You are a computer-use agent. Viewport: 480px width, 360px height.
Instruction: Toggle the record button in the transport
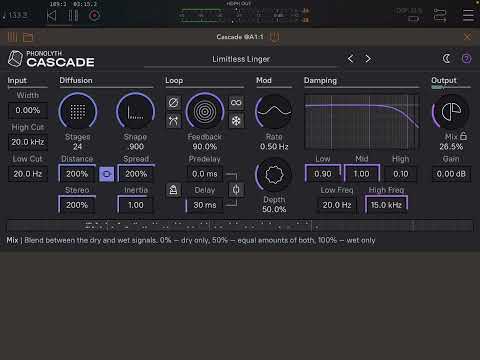click(94, 16)
